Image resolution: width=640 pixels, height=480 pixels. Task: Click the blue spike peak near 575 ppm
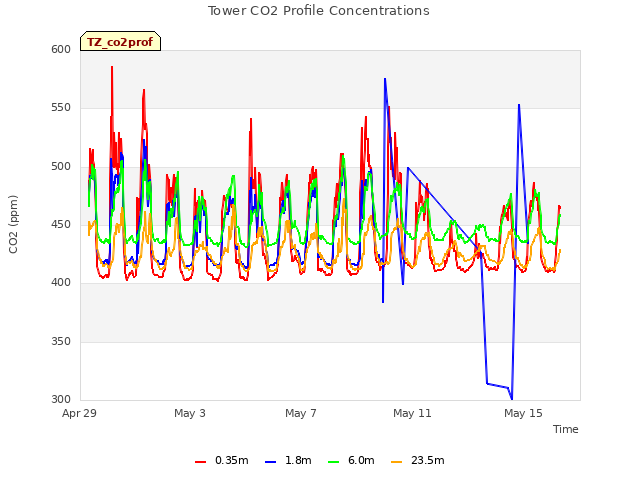pos(385,79)
